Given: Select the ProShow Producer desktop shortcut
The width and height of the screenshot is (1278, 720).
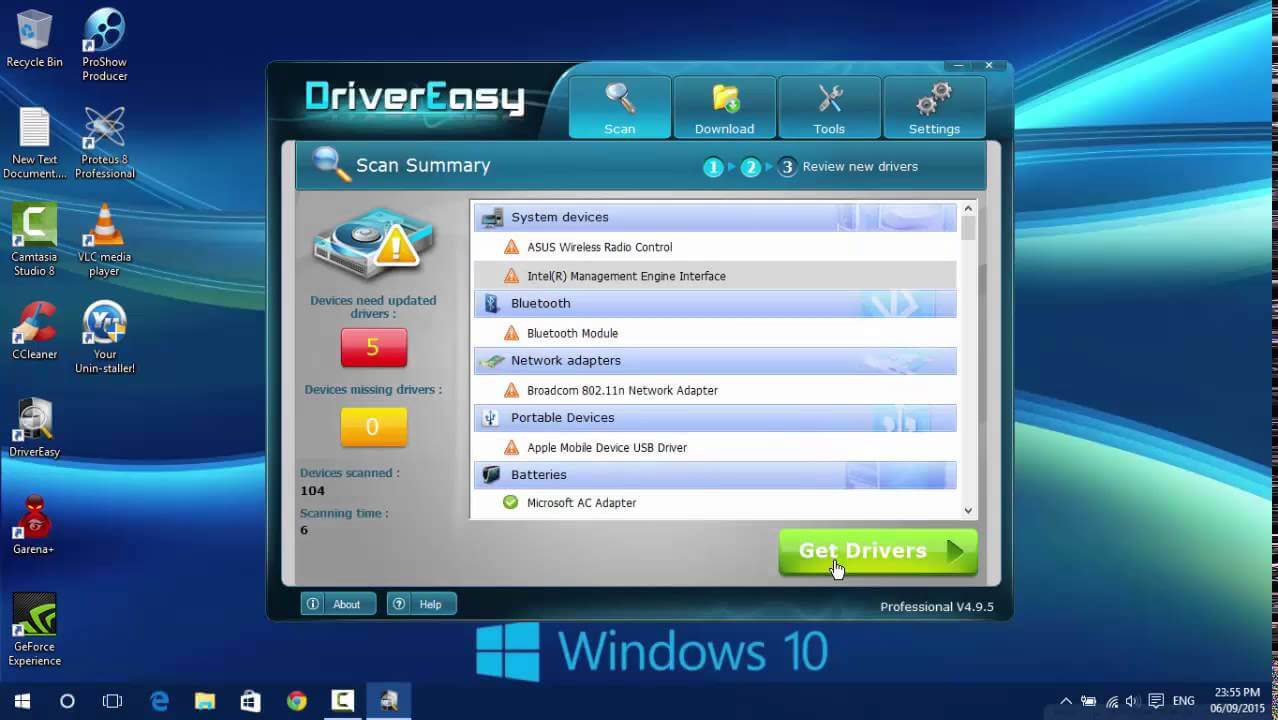Looking at the screenshot, I should (x=104, y=45).
